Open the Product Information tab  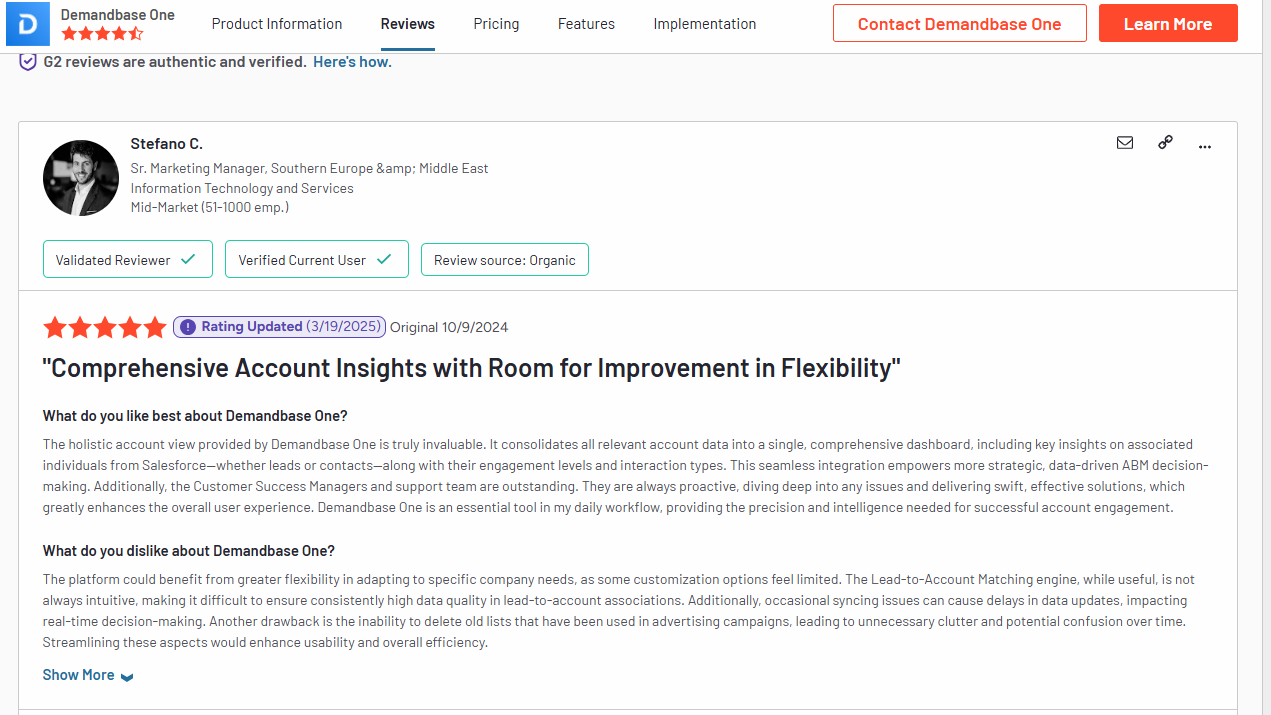(x=277, y=24)
